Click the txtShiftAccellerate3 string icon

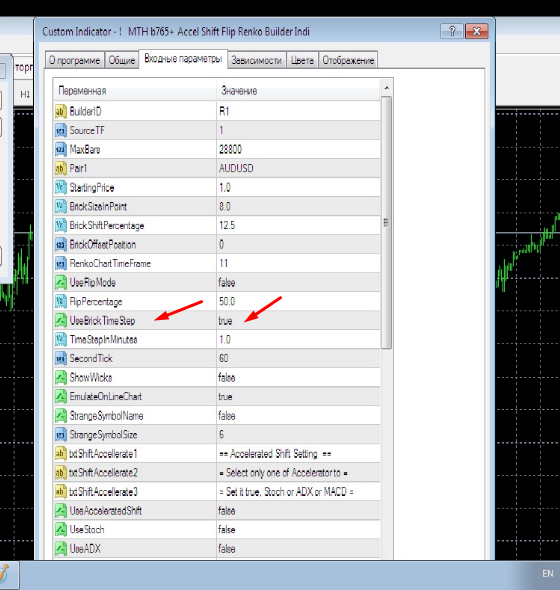[61, 492]
